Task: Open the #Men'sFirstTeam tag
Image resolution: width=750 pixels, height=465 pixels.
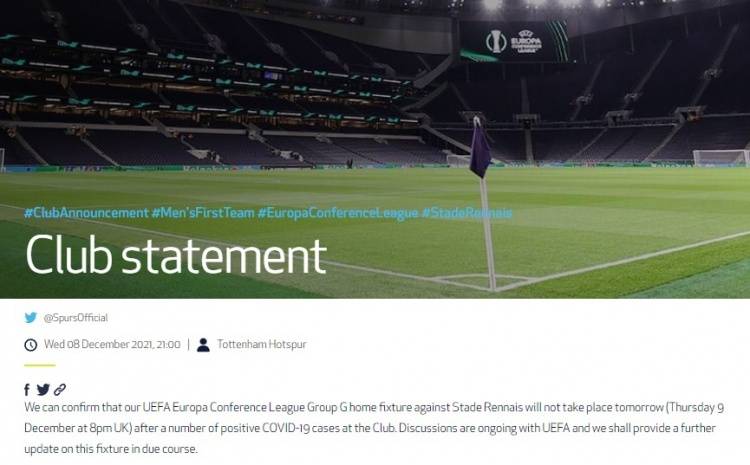Action: 203,213
